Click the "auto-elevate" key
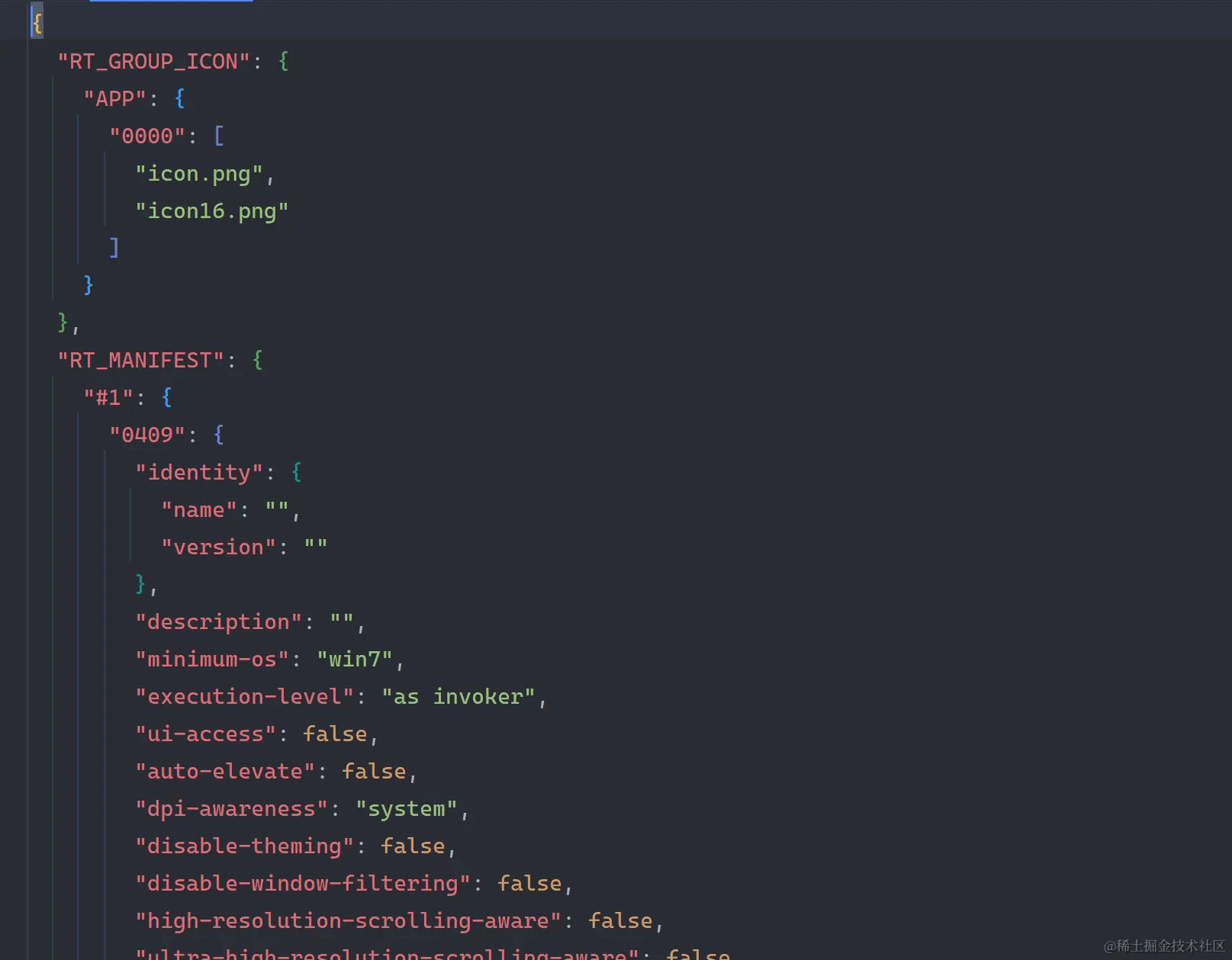This screenshot has height=960, width=1232. point(225,771)
